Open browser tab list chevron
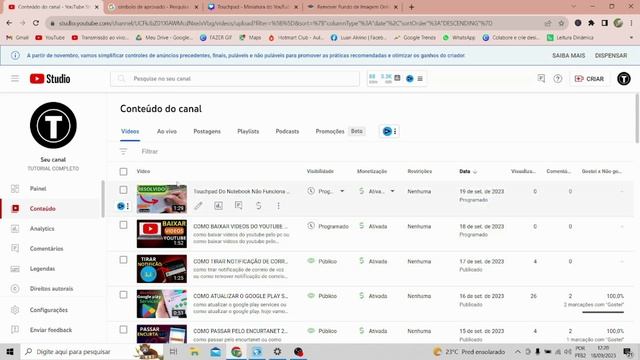 click(573, 7)
